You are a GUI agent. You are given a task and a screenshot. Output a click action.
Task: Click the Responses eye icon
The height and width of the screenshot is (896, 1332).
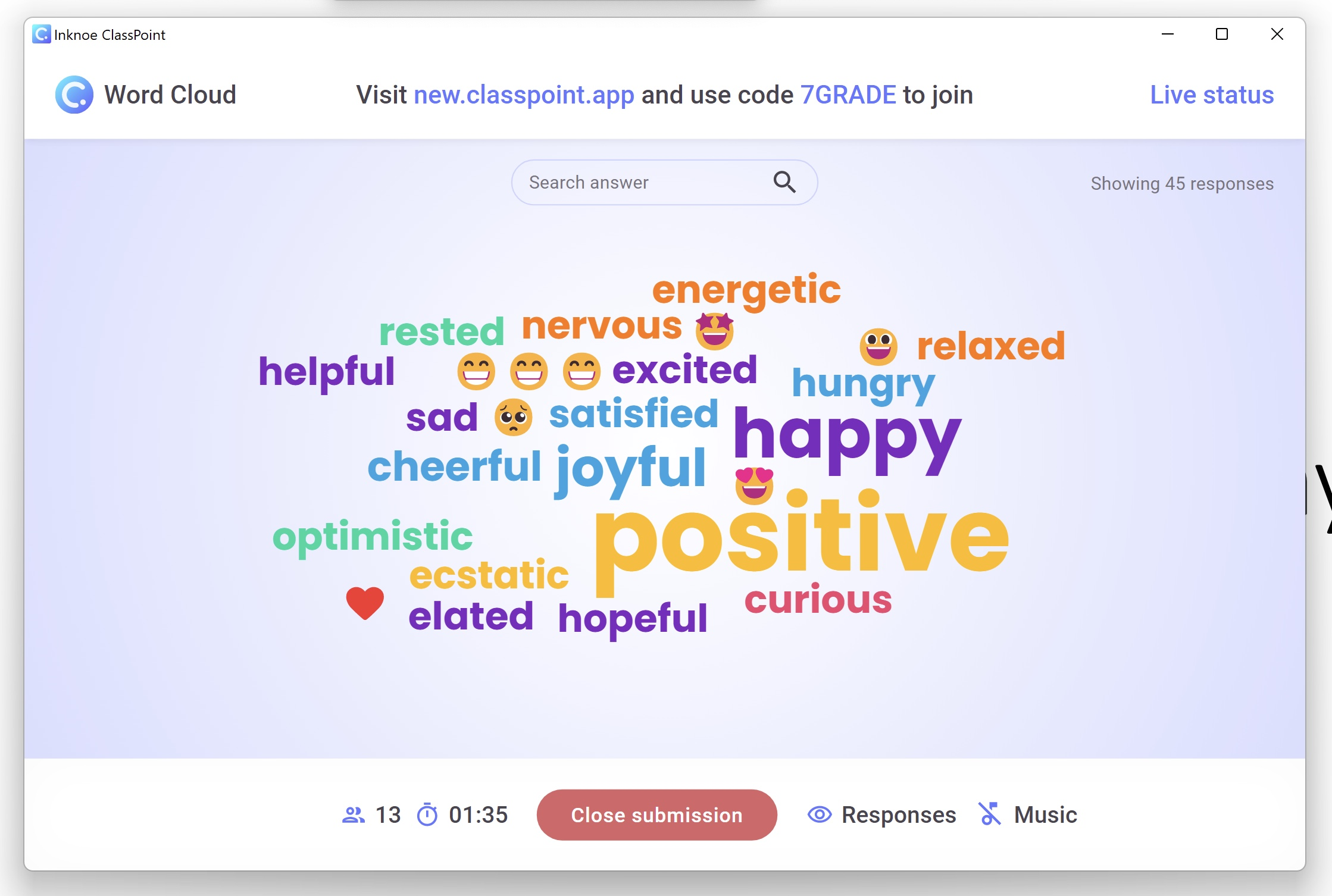pyautogui.click(x=820, y=815)
